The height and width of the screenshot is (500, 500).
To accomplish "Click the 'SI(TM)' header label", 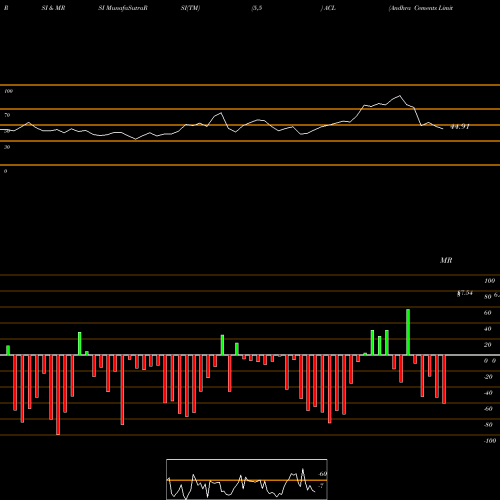I will tap(190, 8).
